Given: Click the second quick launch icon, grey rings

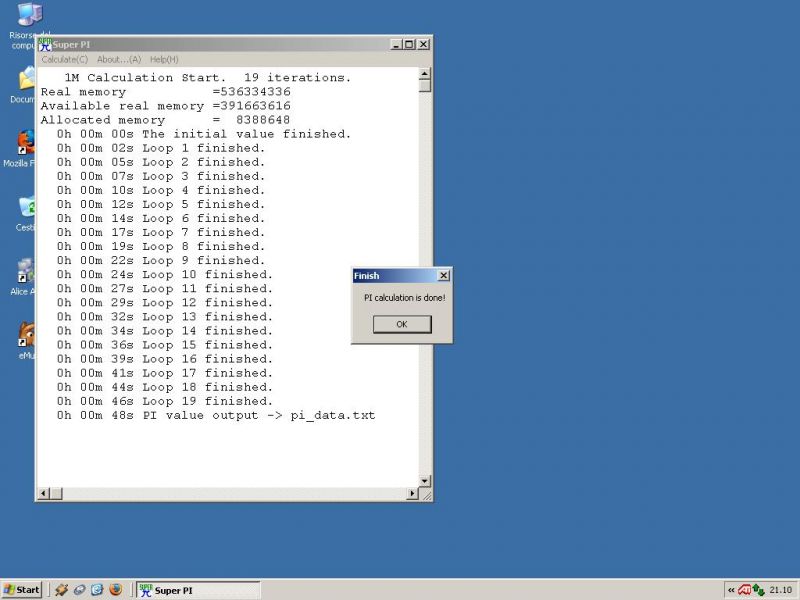Looking at the screenshot, I should pyautogui.click(x=80, y=590).
